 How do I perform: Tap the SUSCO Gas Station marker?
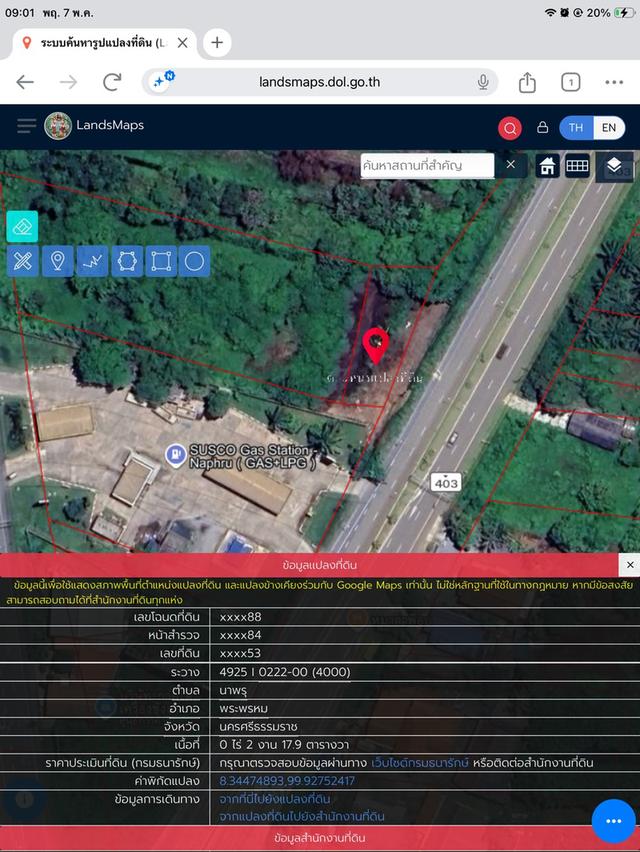point(175,455)
